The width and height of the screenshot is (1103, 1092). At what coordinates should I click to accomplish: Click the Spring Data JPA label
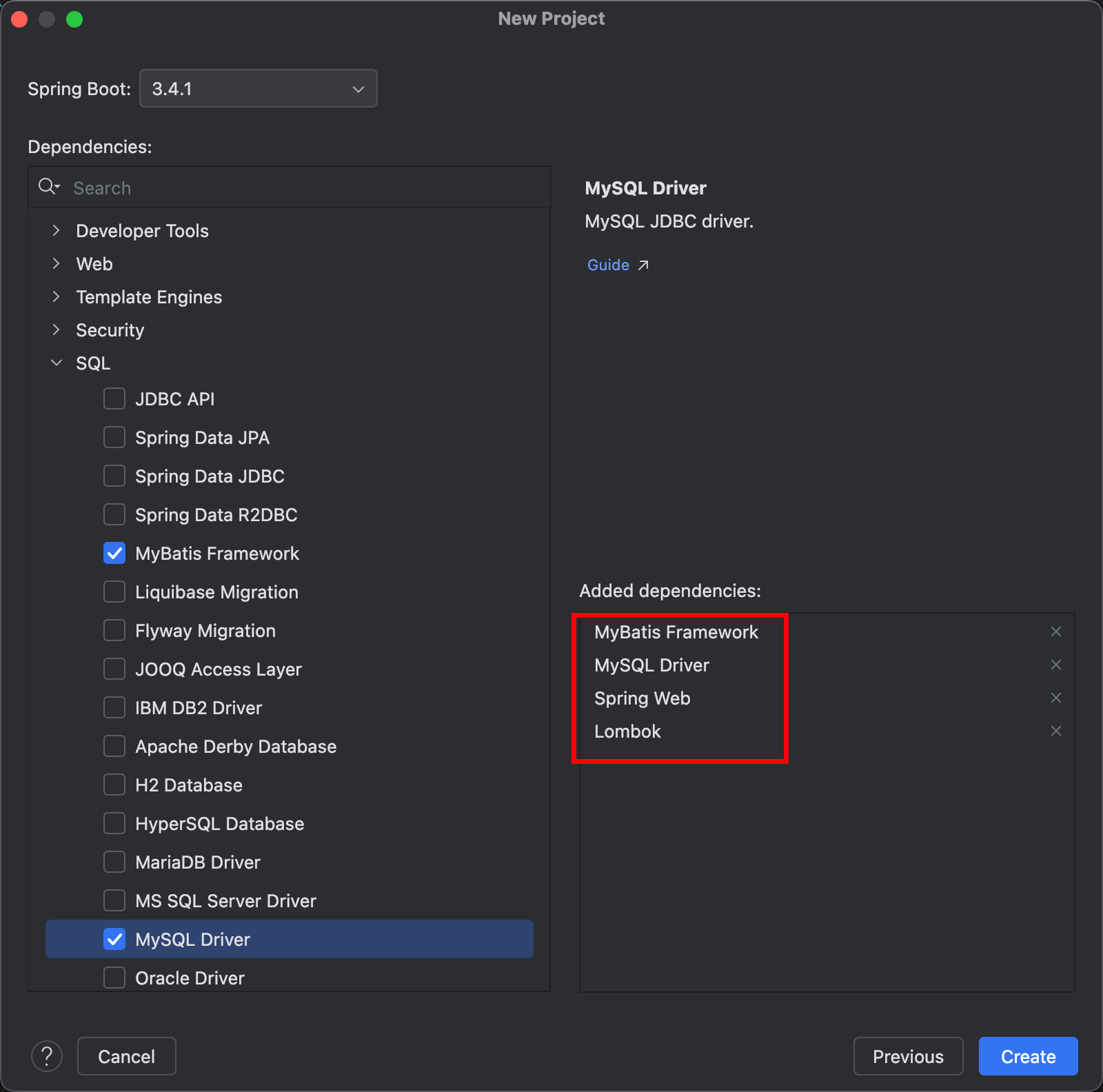click(x=202, y=438)
